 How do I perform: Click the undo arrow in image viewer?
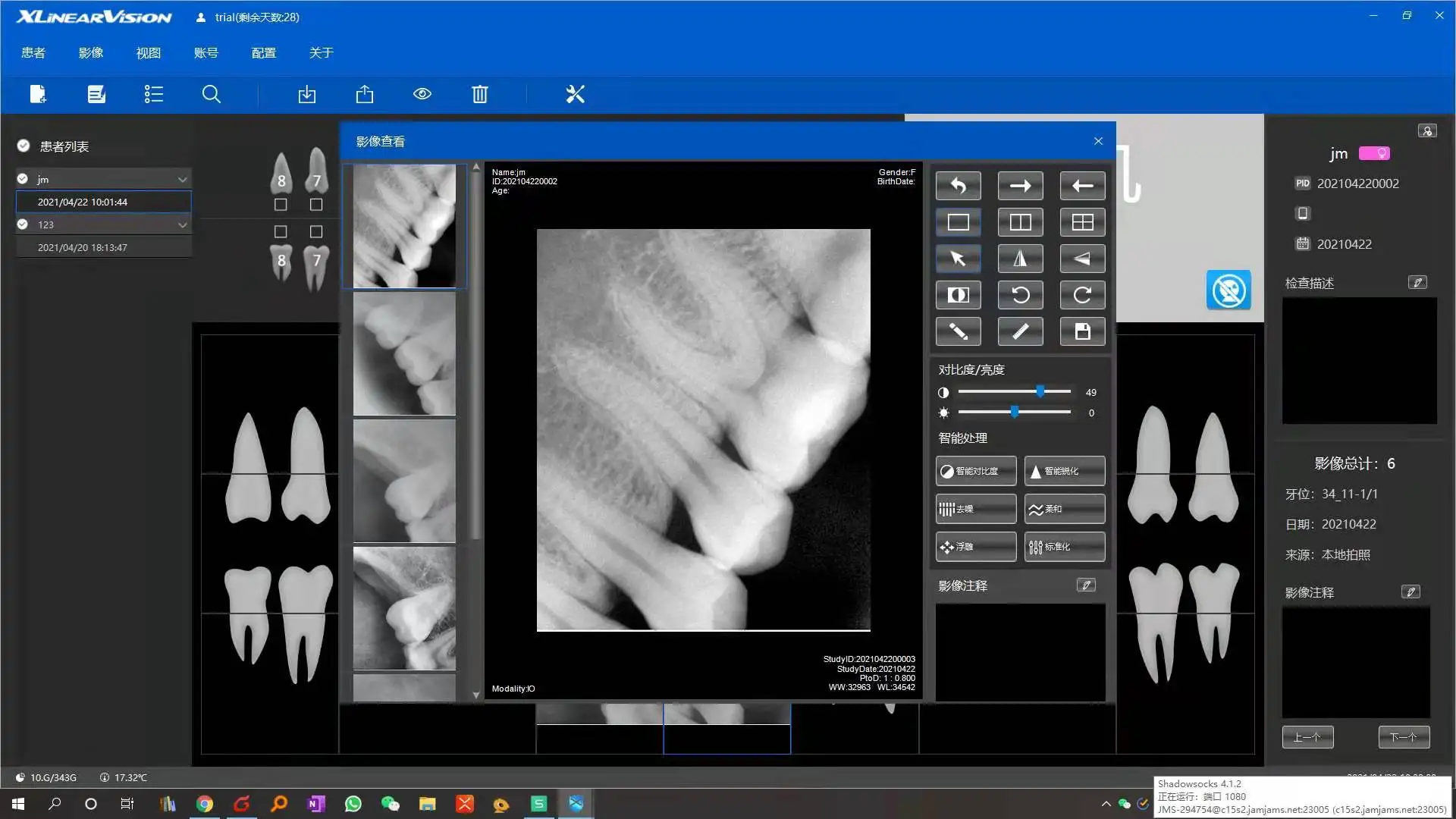click(x=958, y=186)
